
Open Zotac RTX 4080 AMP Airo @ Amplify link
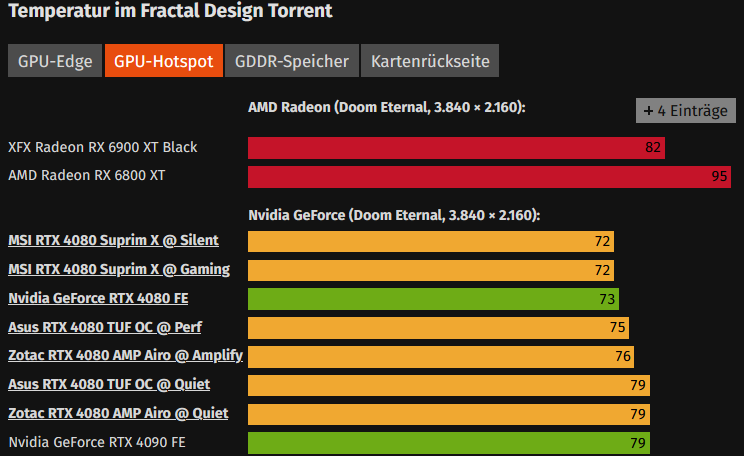pyautogui.click(x=125, y=356)
